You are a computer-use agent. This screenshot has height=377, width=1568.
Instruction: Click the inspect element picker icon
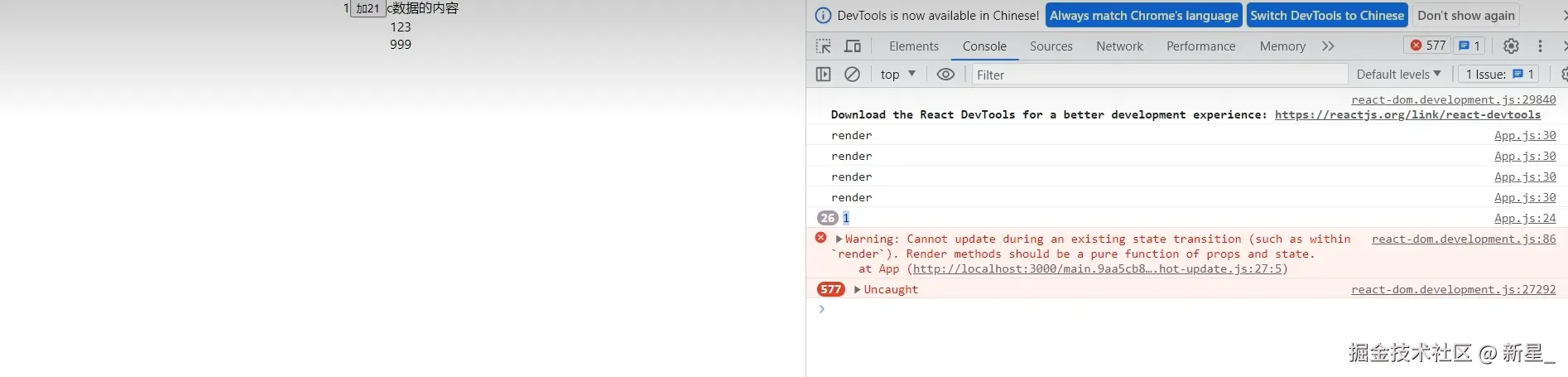pos(823,46)
